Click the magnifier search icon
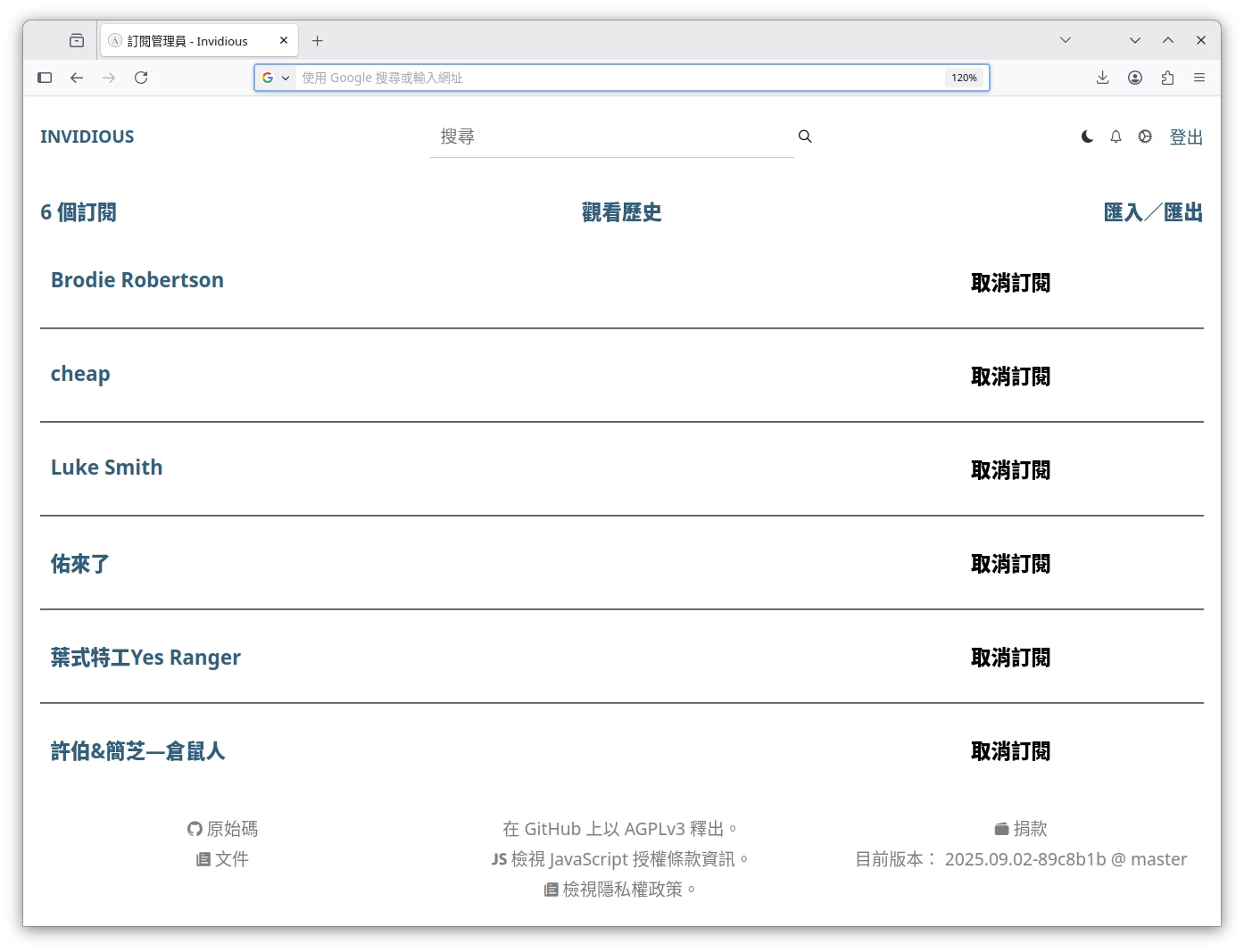1244x952 pixels. 805,137
